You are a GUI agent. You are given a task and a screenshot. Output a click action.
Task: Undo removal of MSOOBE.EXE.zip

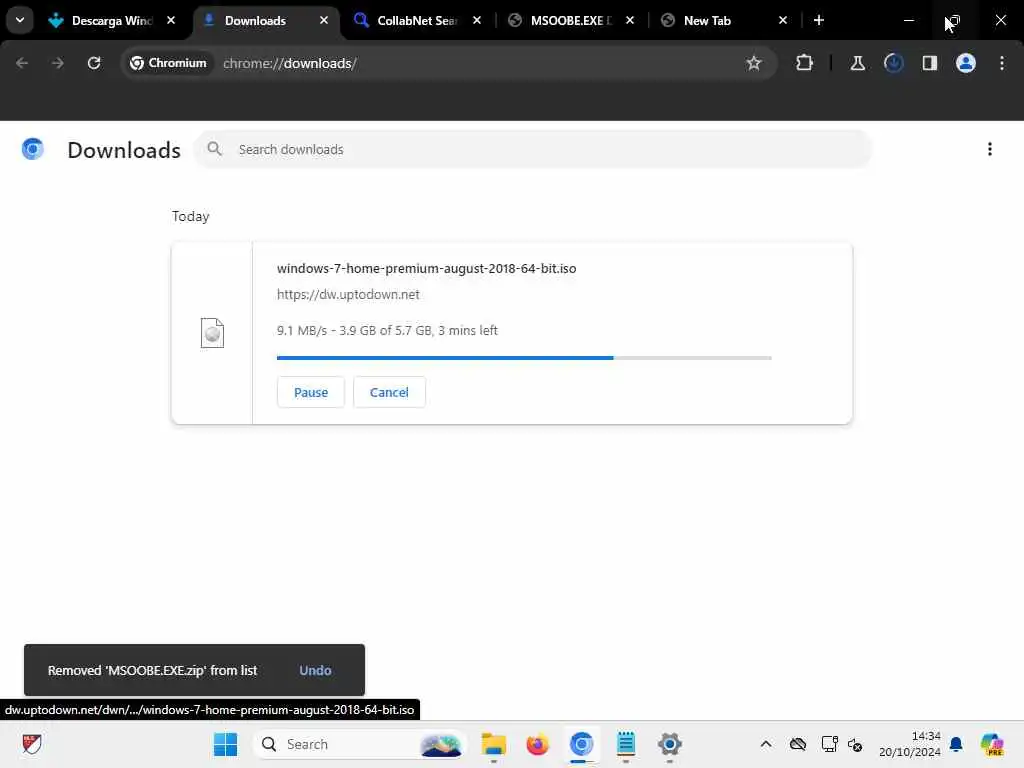pyautogui.click(x=315, y=670)
